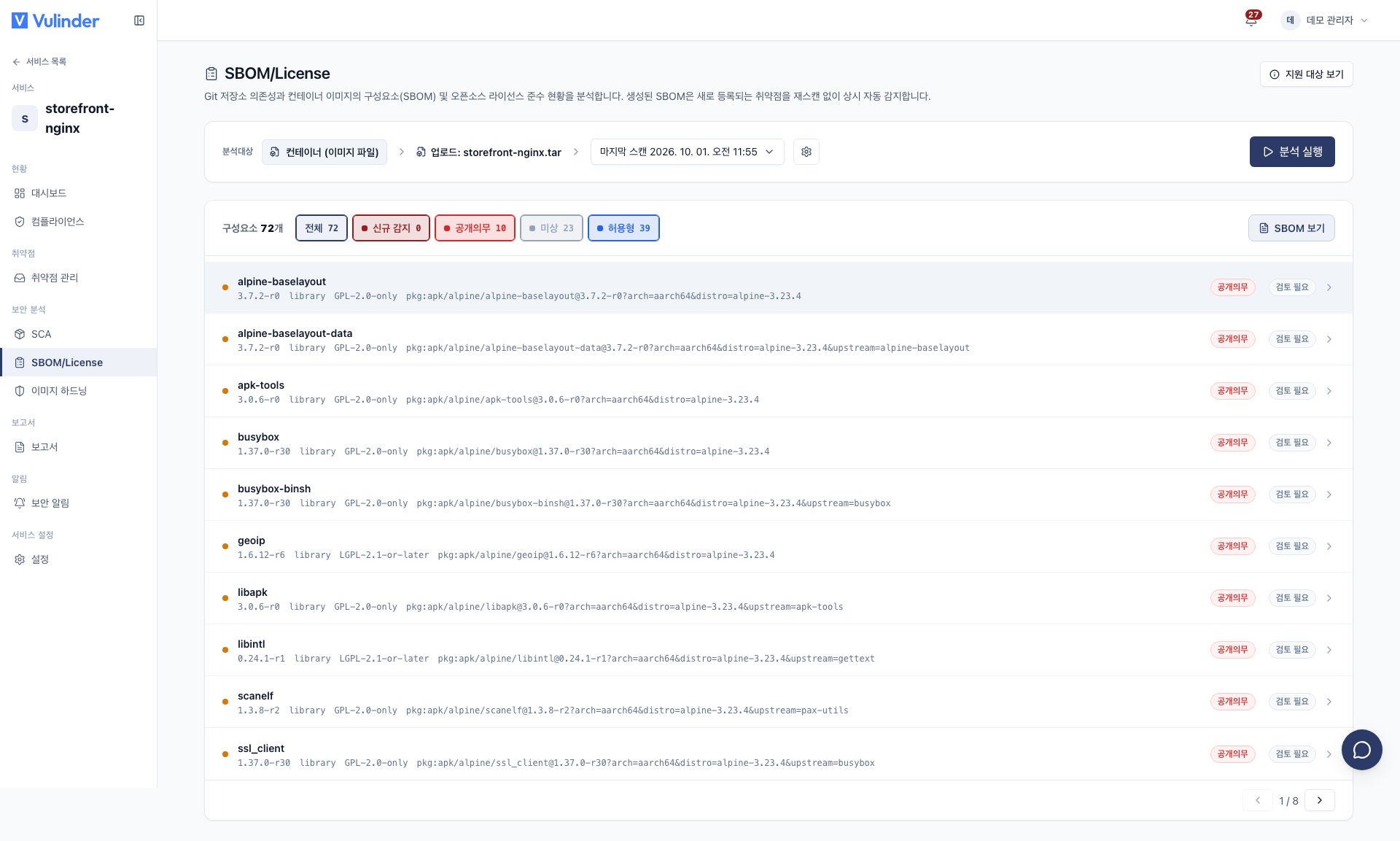Screen dimensions: 1400x841
Task: Click the 지원 대상 보기 button
Action: click(x=1306, y=74)
